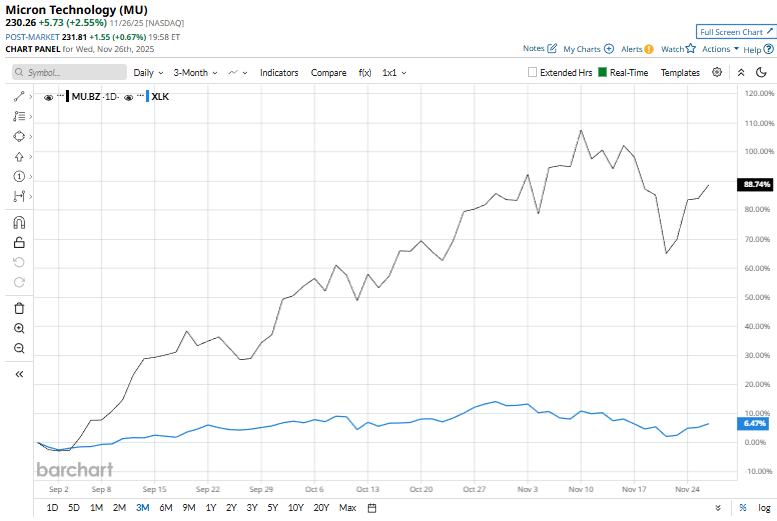Toggle the magnet snap tool
The height and width of the screenshot is (521, 777).
point(19,222)
